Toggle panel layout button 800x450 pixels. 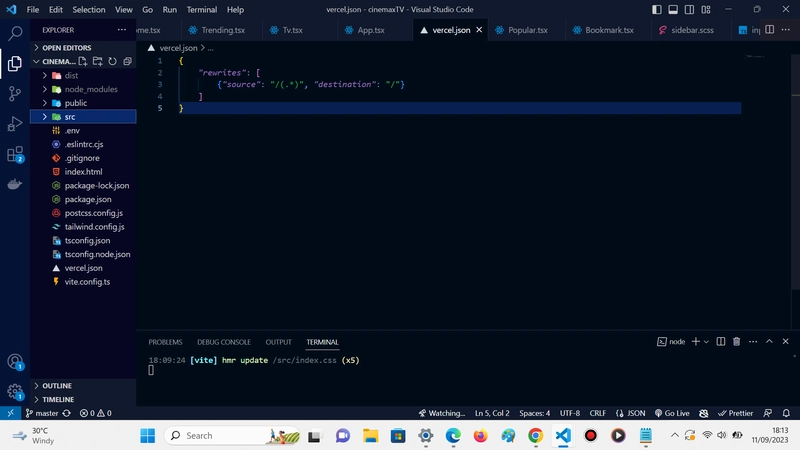[673, 9]
